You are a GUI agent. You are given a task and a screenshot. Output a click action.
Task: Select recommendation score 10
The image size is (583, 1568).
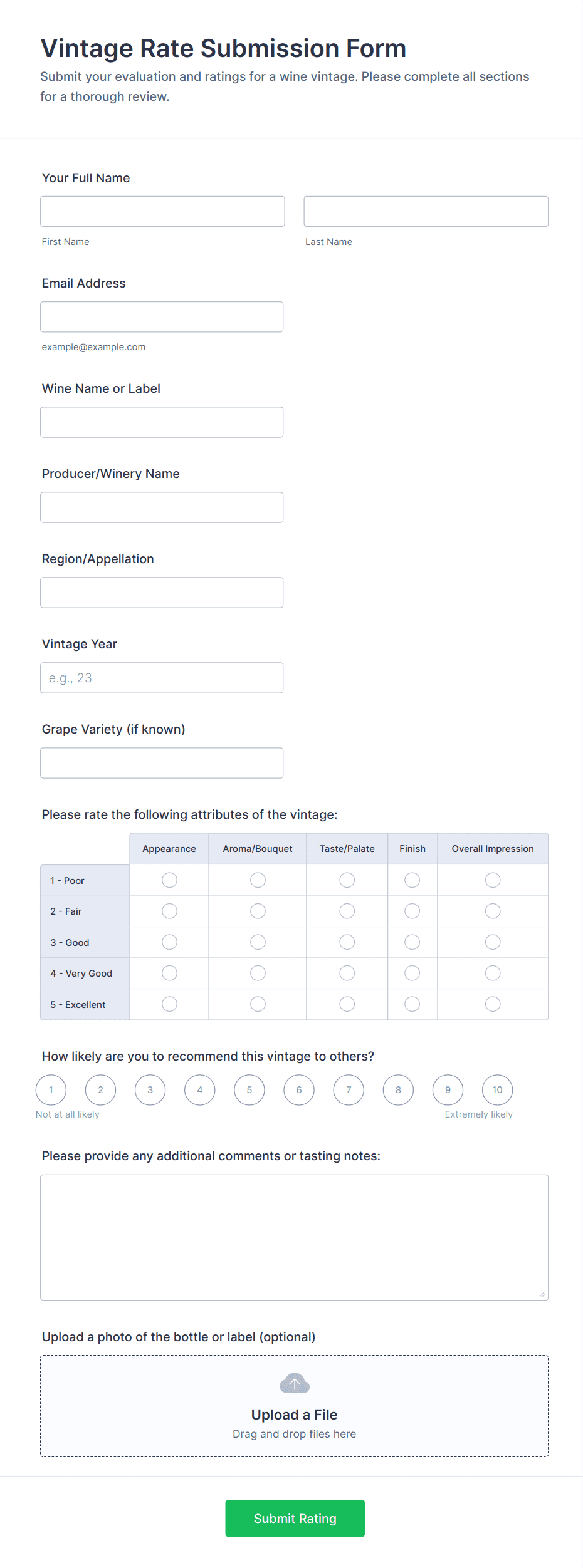click(x=497, y=1090)
